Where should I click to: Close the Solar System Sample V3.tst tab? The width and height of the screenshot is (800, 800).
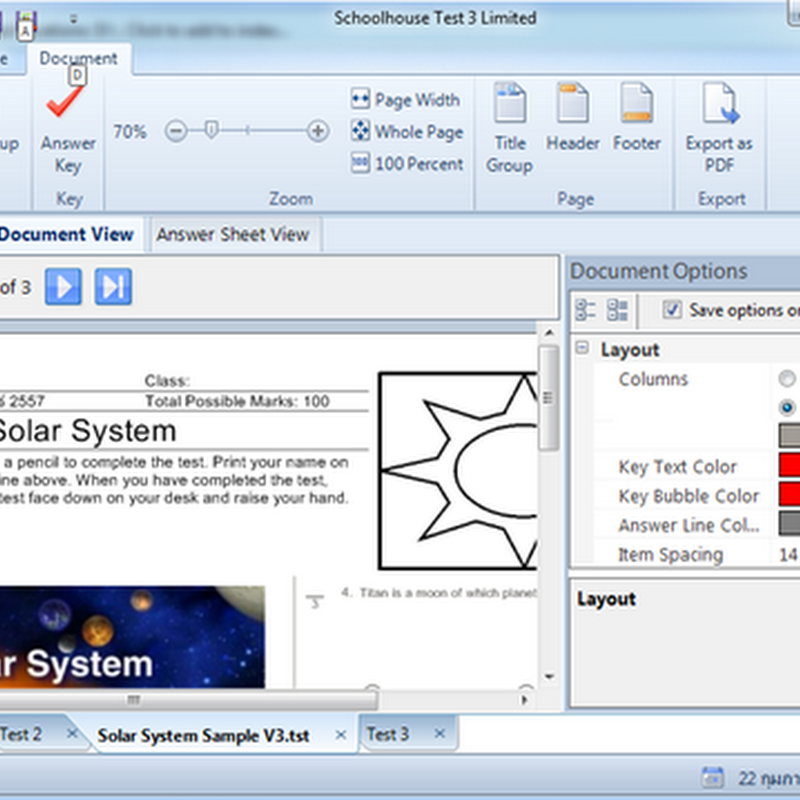341,735
